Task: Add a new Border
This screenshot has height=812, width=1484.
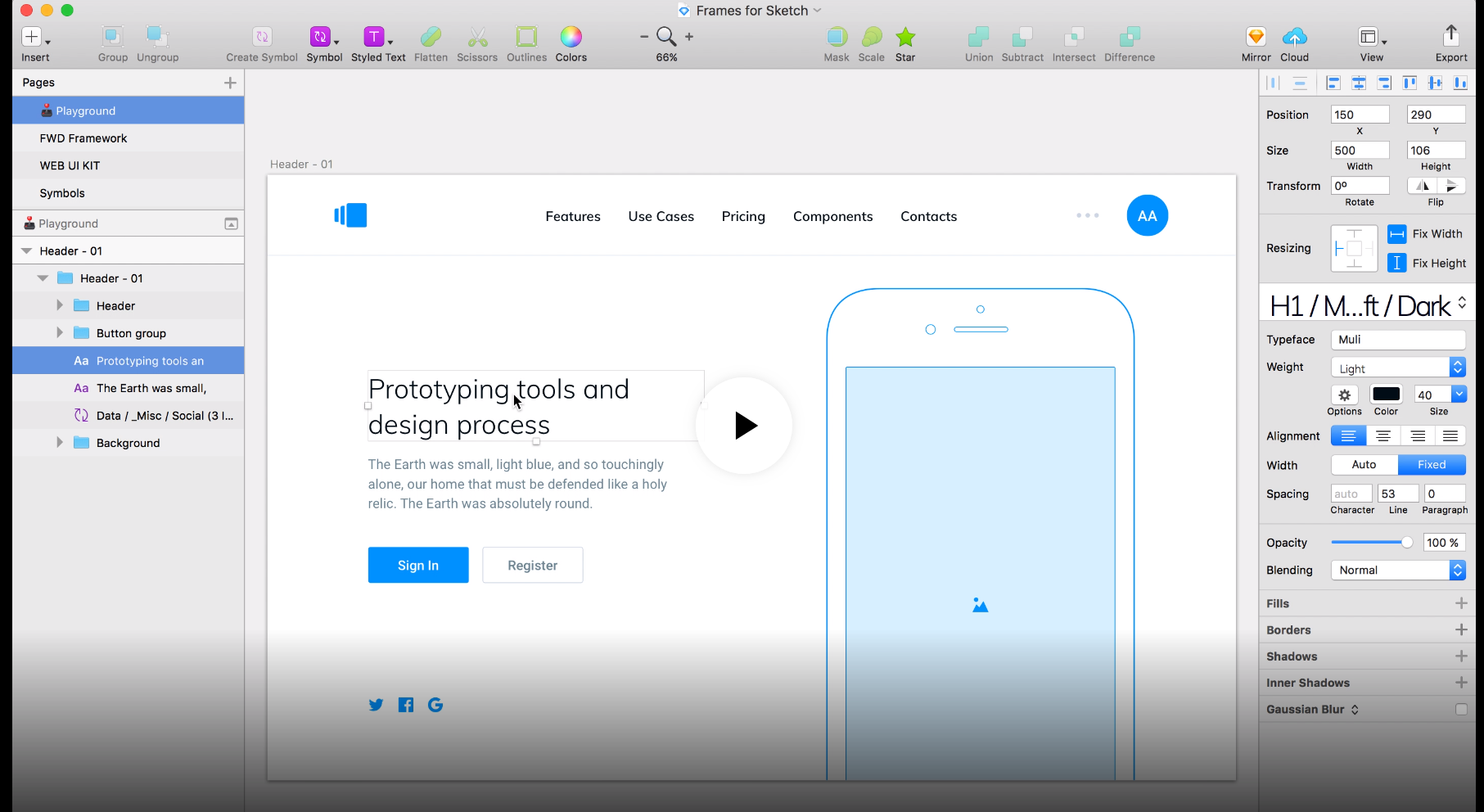Action: (1461, 629)
